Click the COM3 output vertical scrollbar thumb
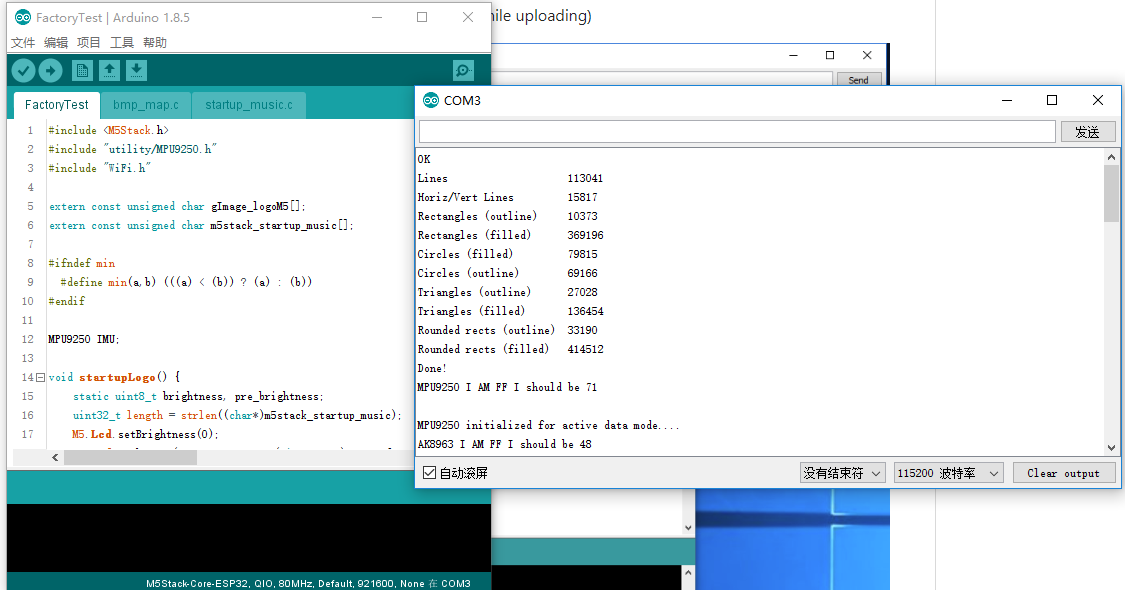 (1111, 193)
